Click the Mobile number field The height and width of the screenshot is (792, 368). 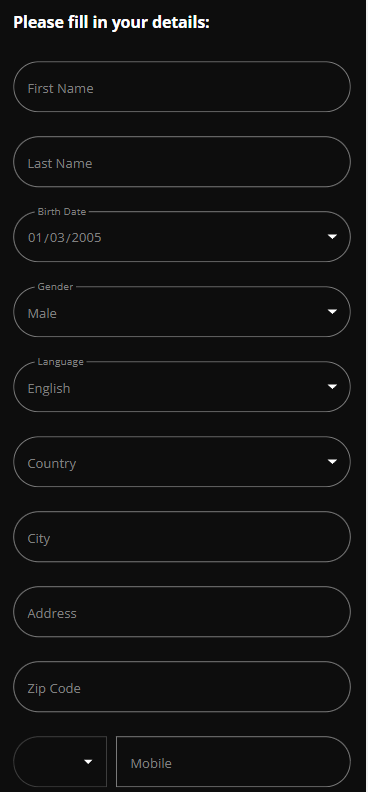pyautogui.click(x=233, y=761)
